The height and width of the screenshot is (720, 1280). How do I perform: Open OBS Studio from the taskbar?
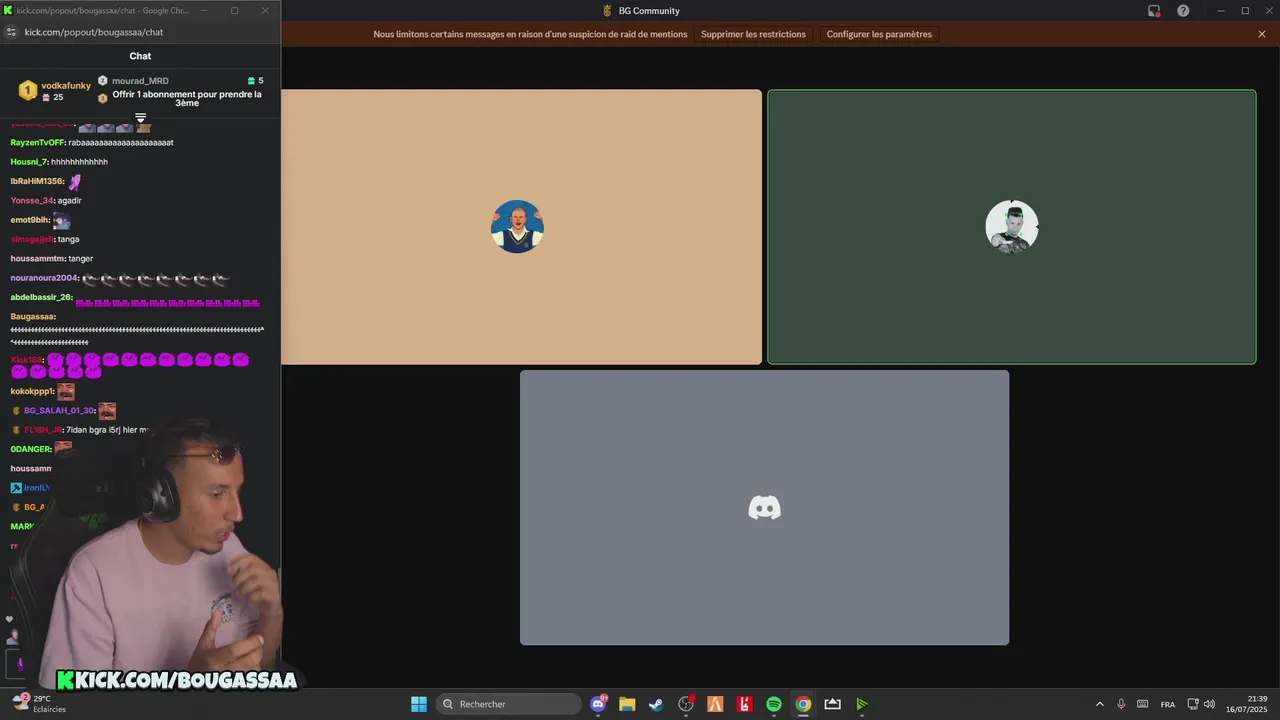[x=686, y=704]
